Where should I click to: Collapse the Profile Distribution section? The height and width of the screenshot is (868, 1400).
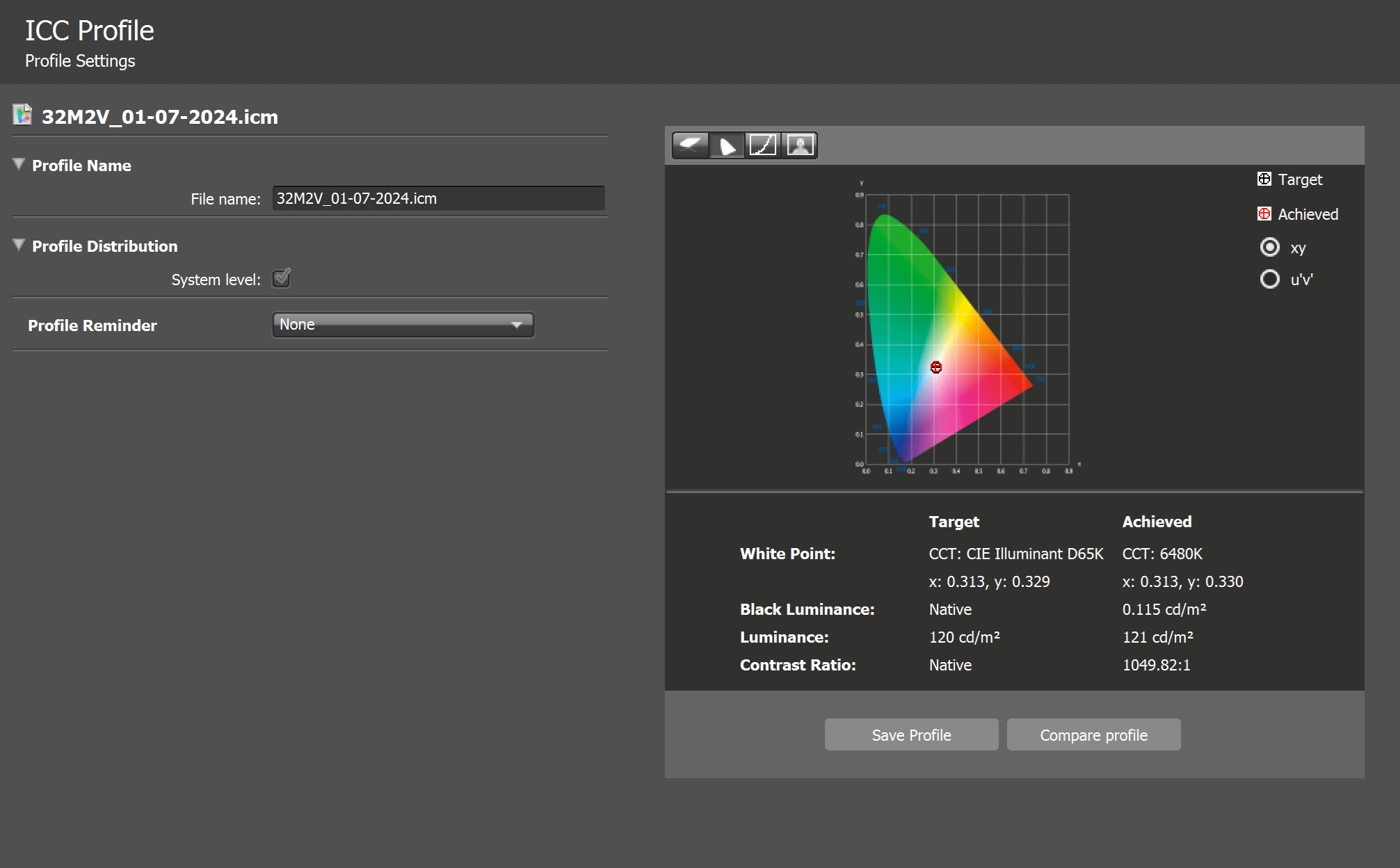point(19,246)
